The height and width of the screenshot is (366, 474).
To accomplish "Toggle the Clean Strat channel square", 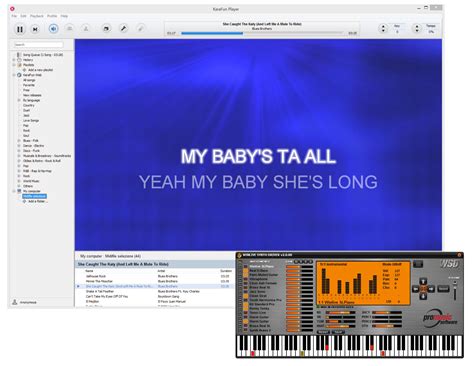I will [x=246, y=296].
